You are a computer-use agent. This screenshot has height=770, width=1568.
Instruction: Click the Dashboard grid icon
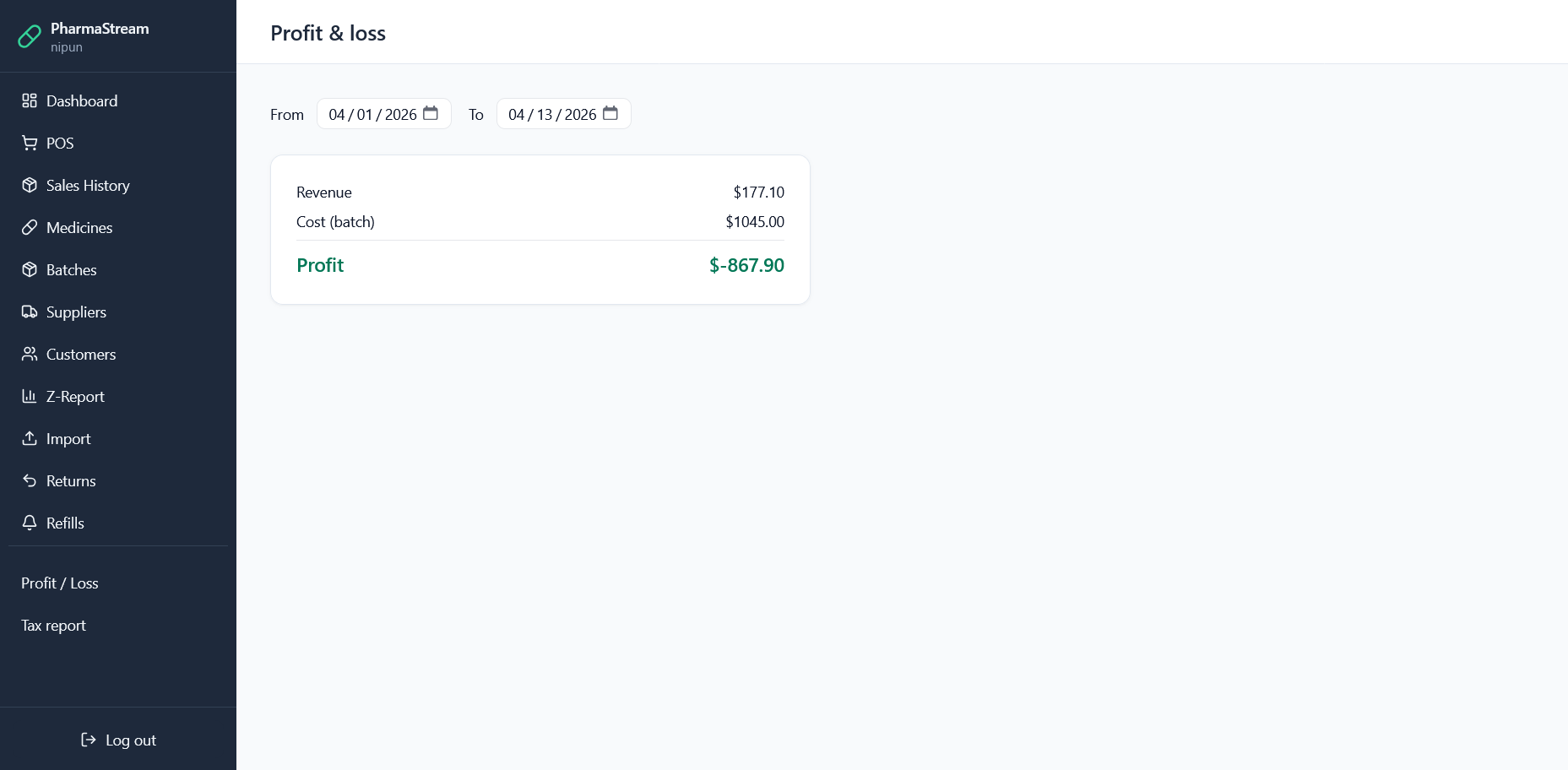tap(30, 101)
